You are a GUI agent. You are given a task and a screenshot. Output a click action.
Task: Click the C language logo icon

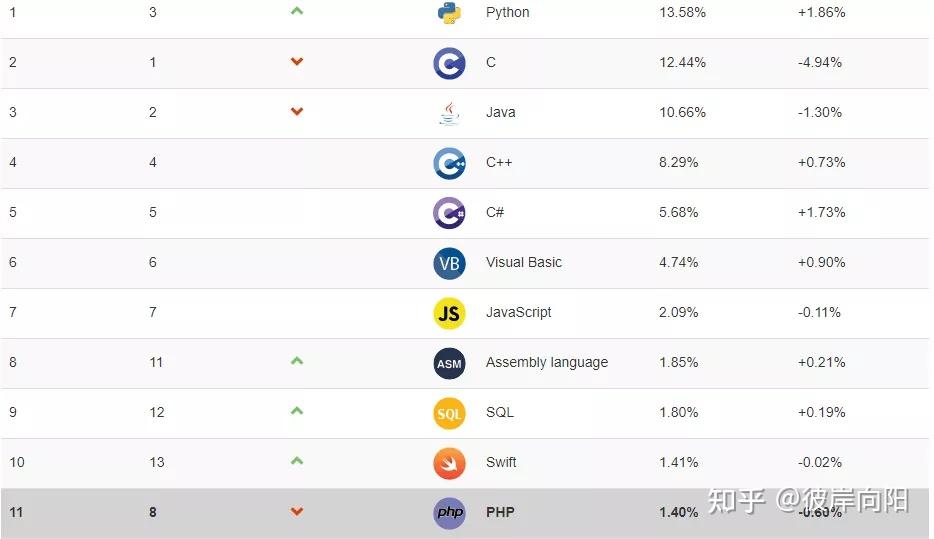[449, 63]
